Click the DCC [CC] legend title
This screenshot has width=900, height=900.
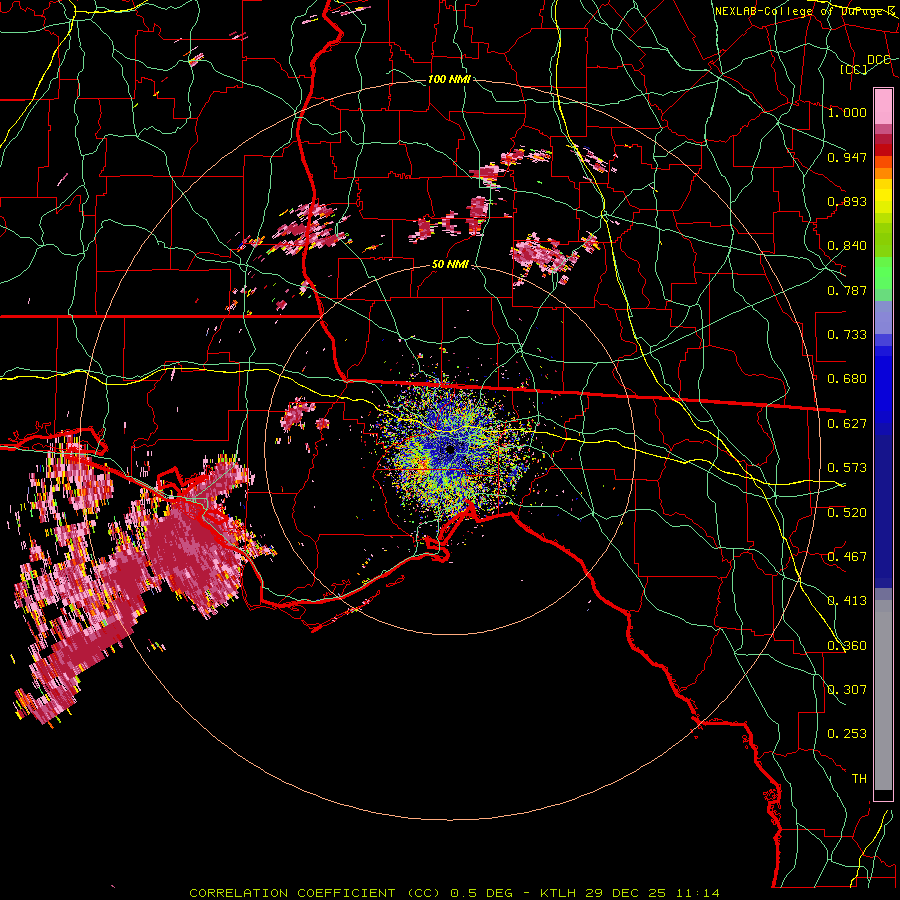click(x=865, y=64)
